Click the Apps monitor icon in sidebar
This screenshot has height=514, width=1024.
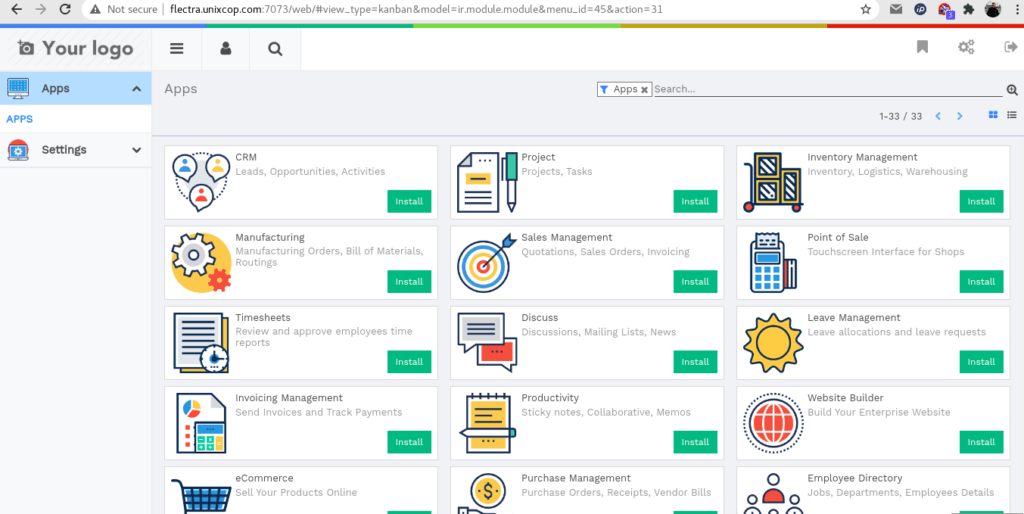(x=18, y=88)
